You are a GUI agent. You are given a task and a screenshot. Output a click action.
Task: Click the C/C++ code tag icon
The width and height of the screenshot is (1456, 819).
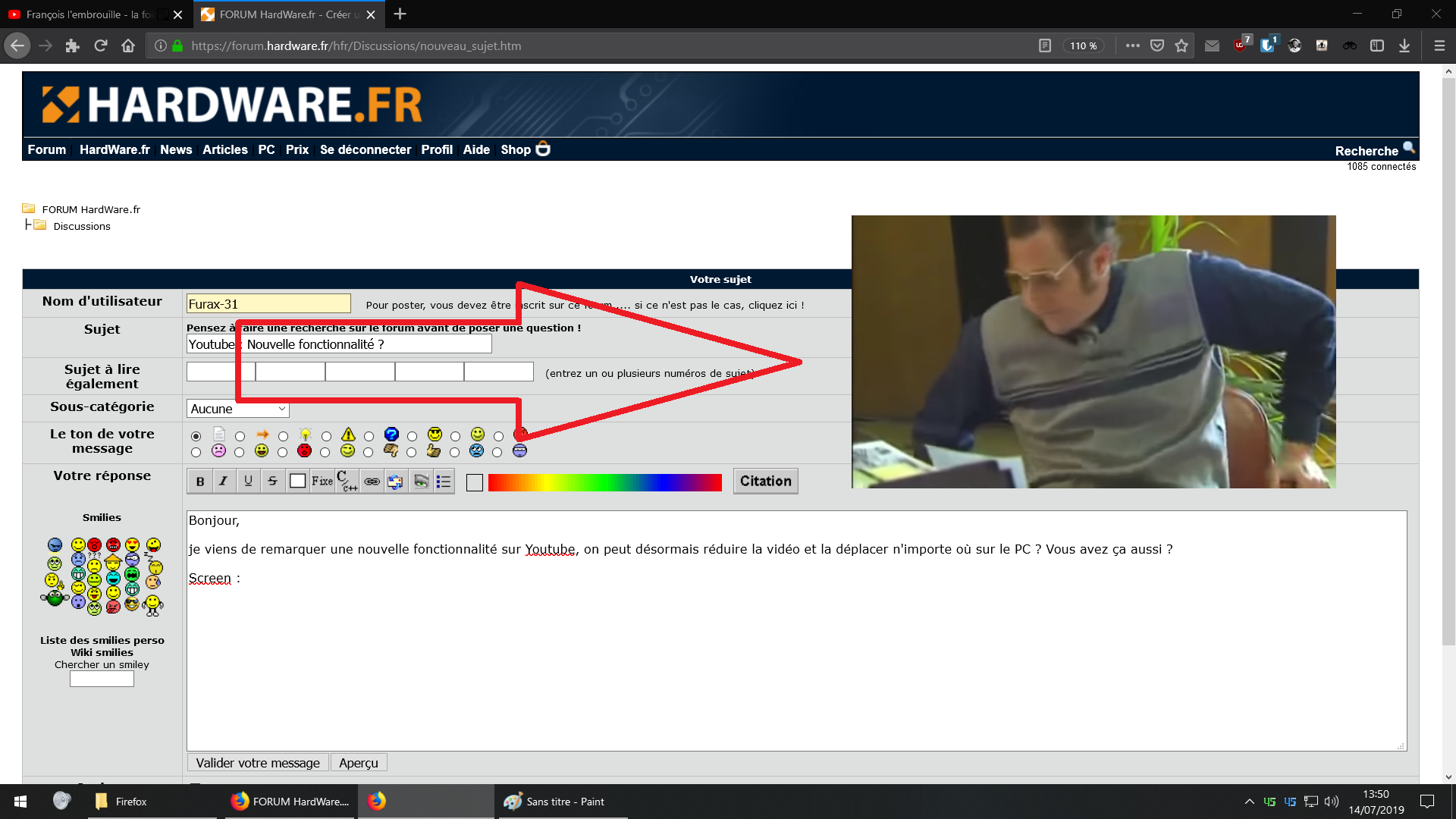pyautogui.click(x=347, y=481)
